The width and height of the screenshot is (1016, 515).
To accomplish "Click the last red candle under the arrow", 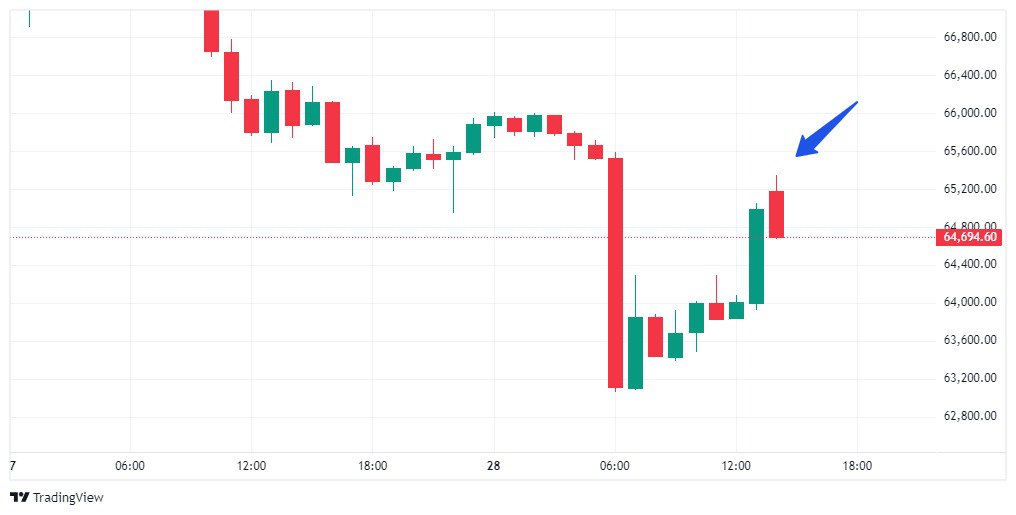I will tap(776, 214).
